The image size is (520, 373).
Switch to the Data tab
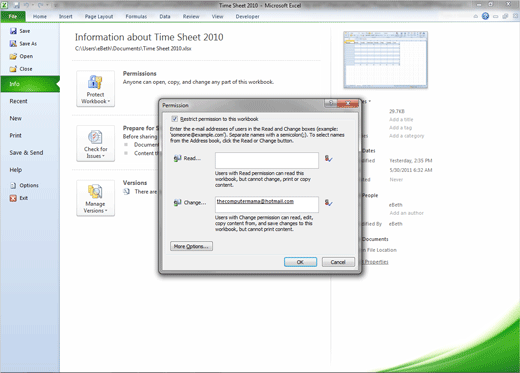tap(165, 16)
